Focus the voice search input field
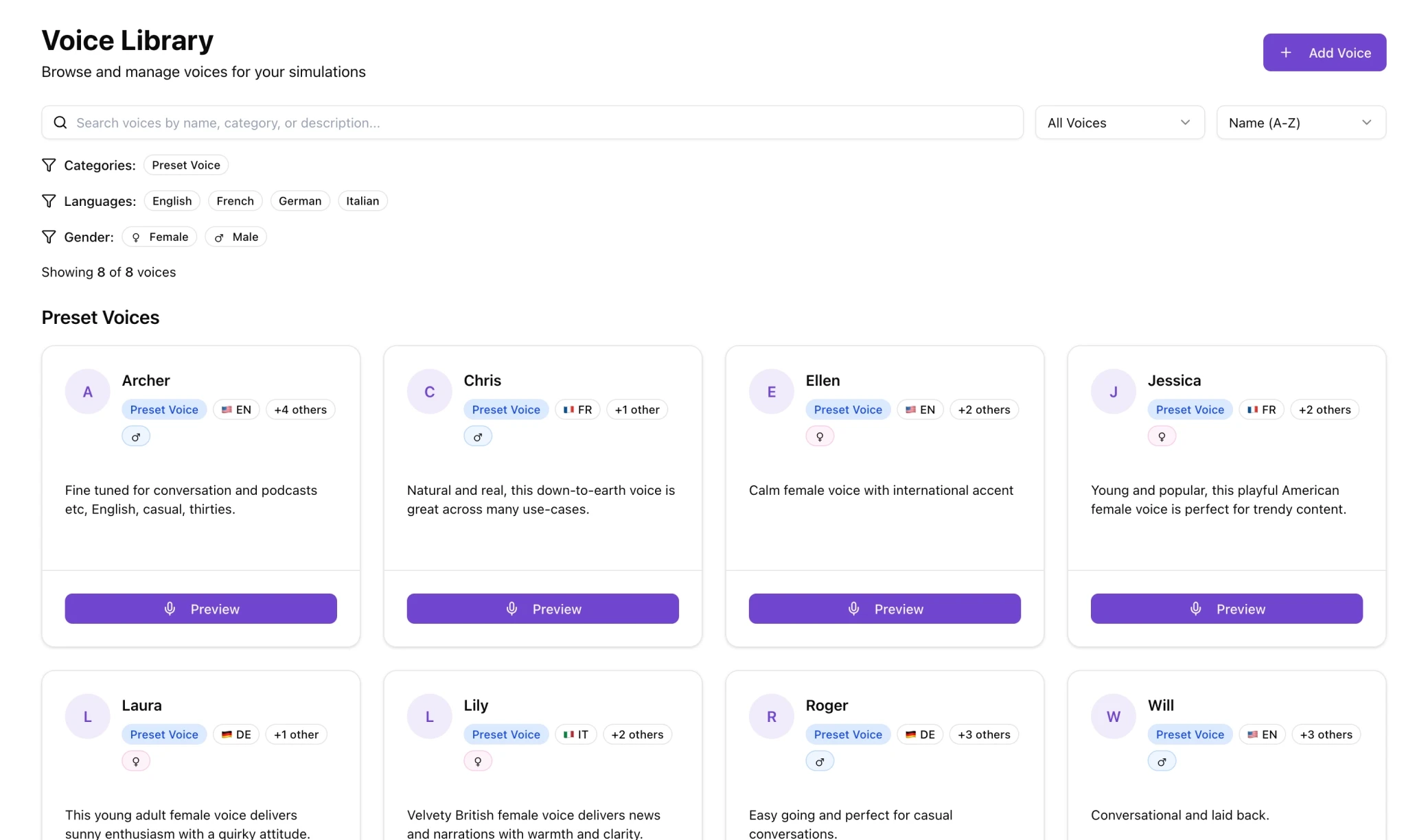 [x=542, y=123]
